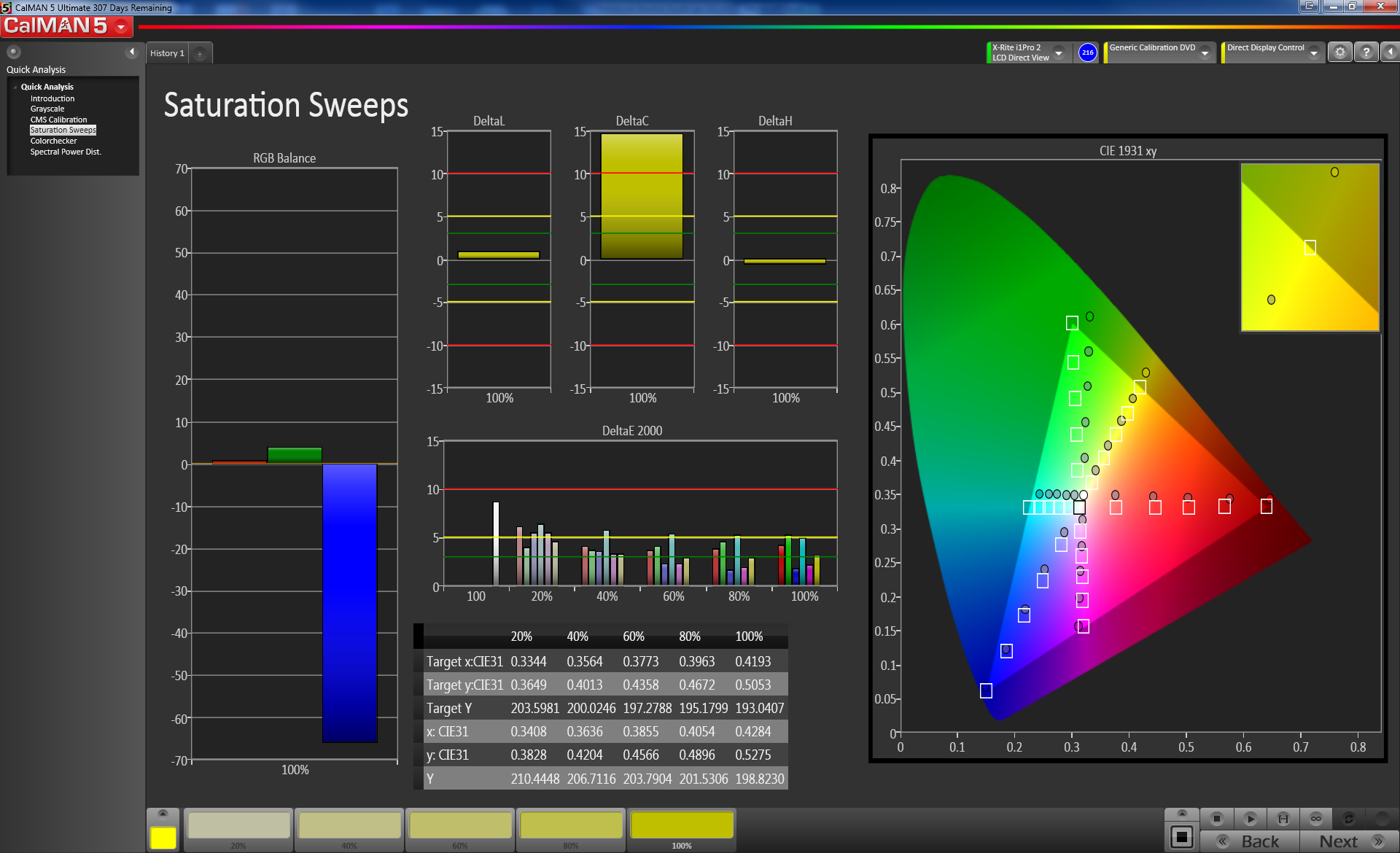
Task: Toggle continuous read infinity icon
Action: [x=1316, y=818]
